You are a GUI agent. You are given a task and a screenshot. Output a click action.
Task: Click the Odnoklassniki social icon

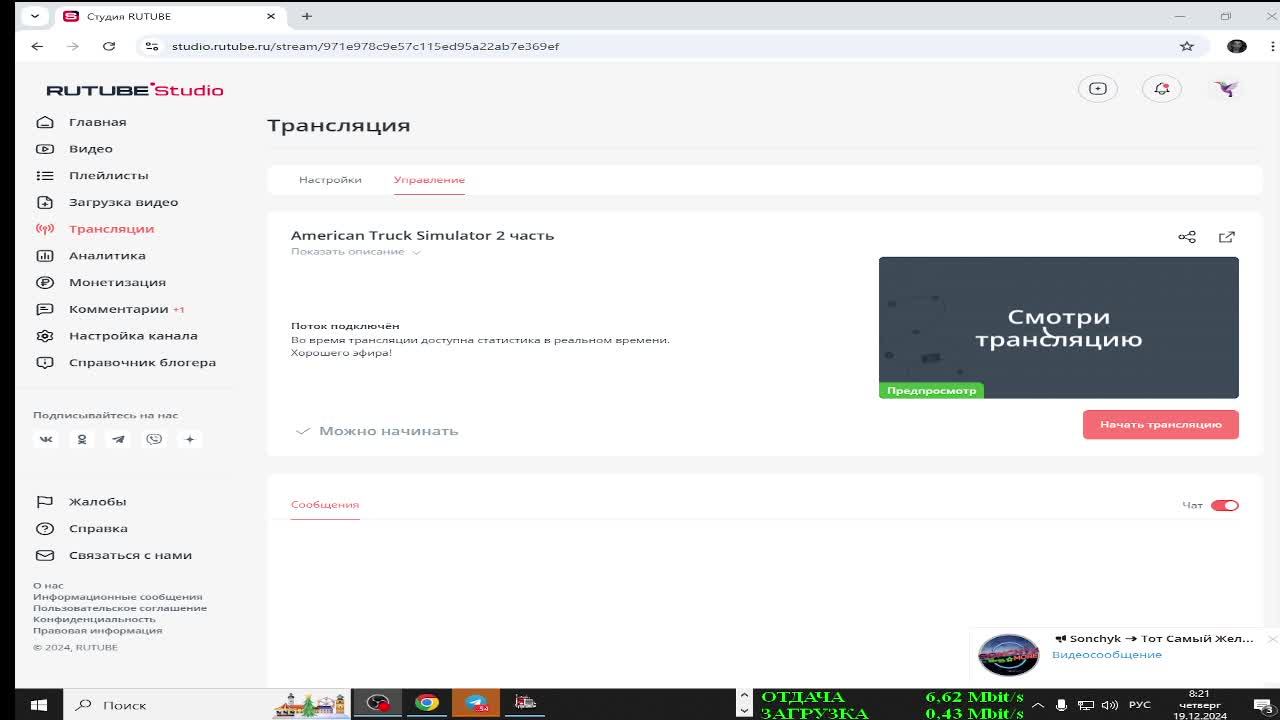tap(82, 439)
